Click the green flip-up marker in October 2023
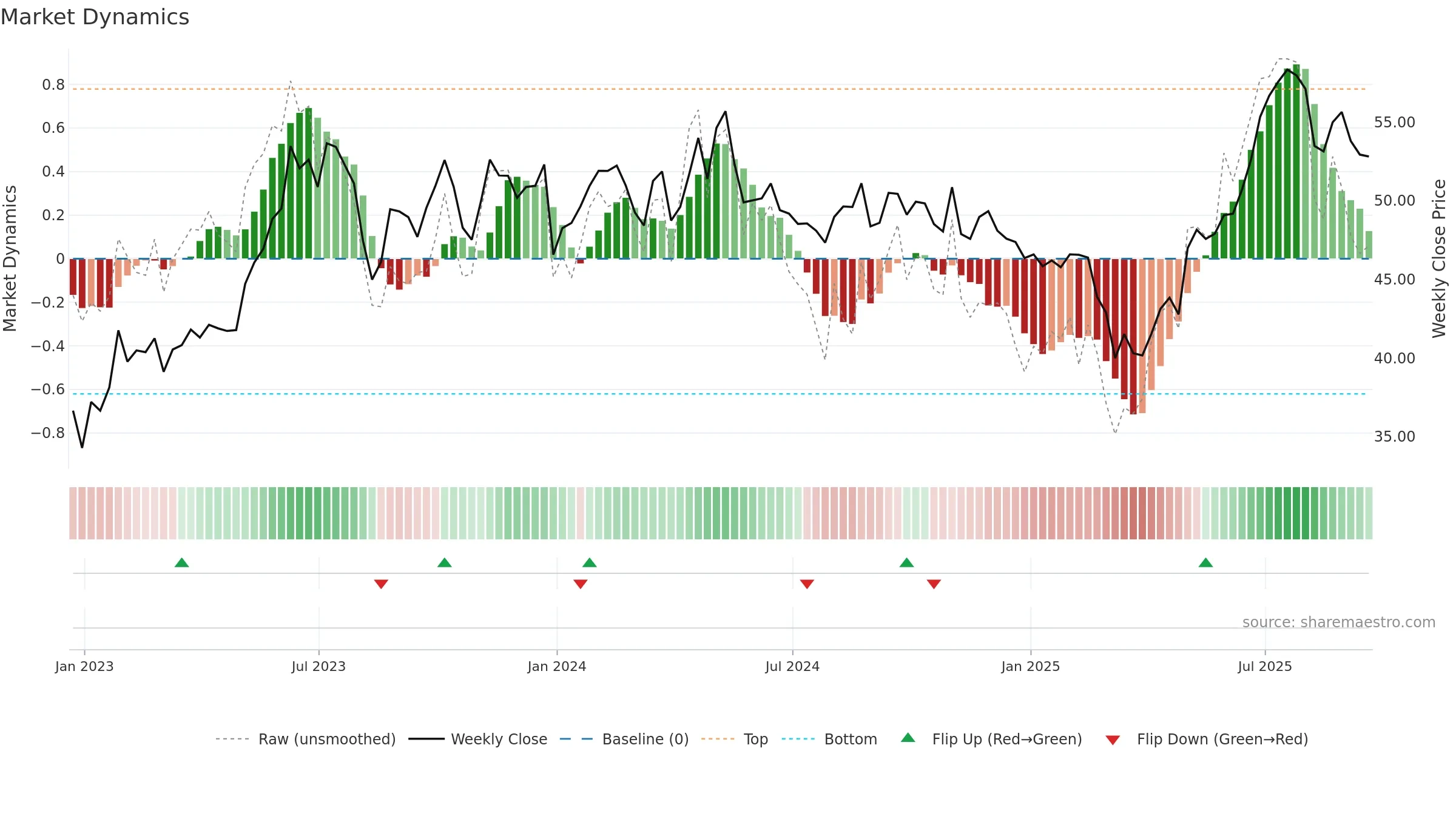Viewport: 1456px width, 819px height. [x=445, y=562]
